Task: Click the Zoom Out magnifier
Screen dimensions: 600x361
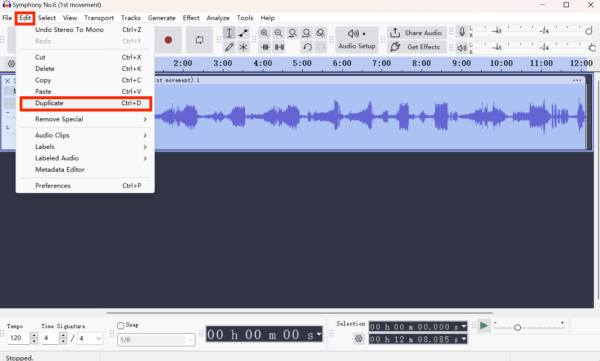Action: point(279,33)
